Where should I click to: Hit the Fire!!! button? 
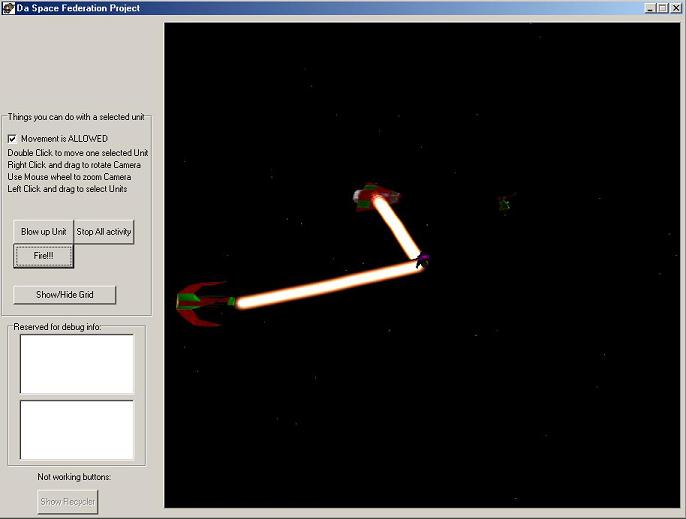[43, 256]
